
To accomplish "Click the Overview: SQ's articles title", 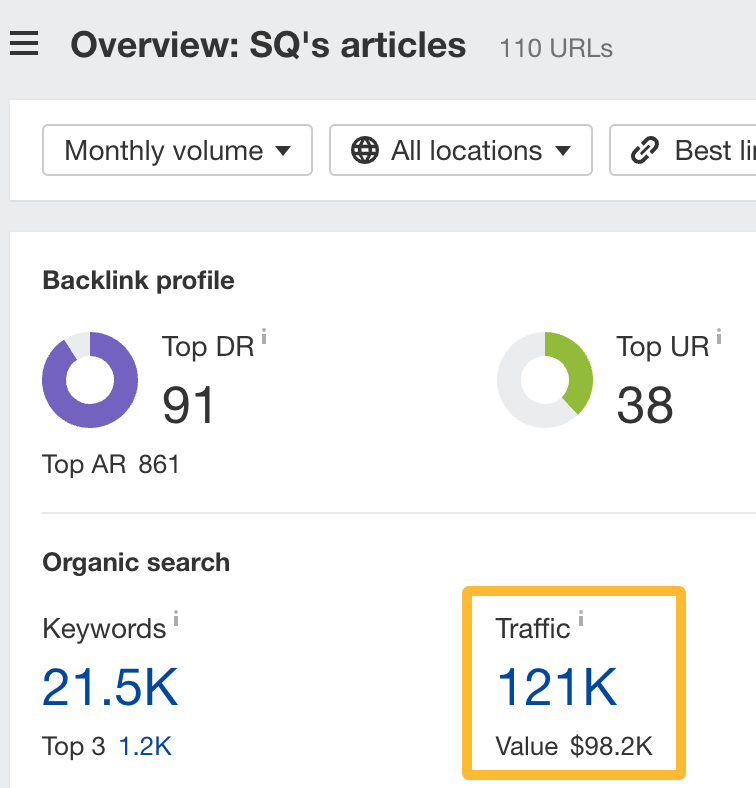I will coord(268,45).
